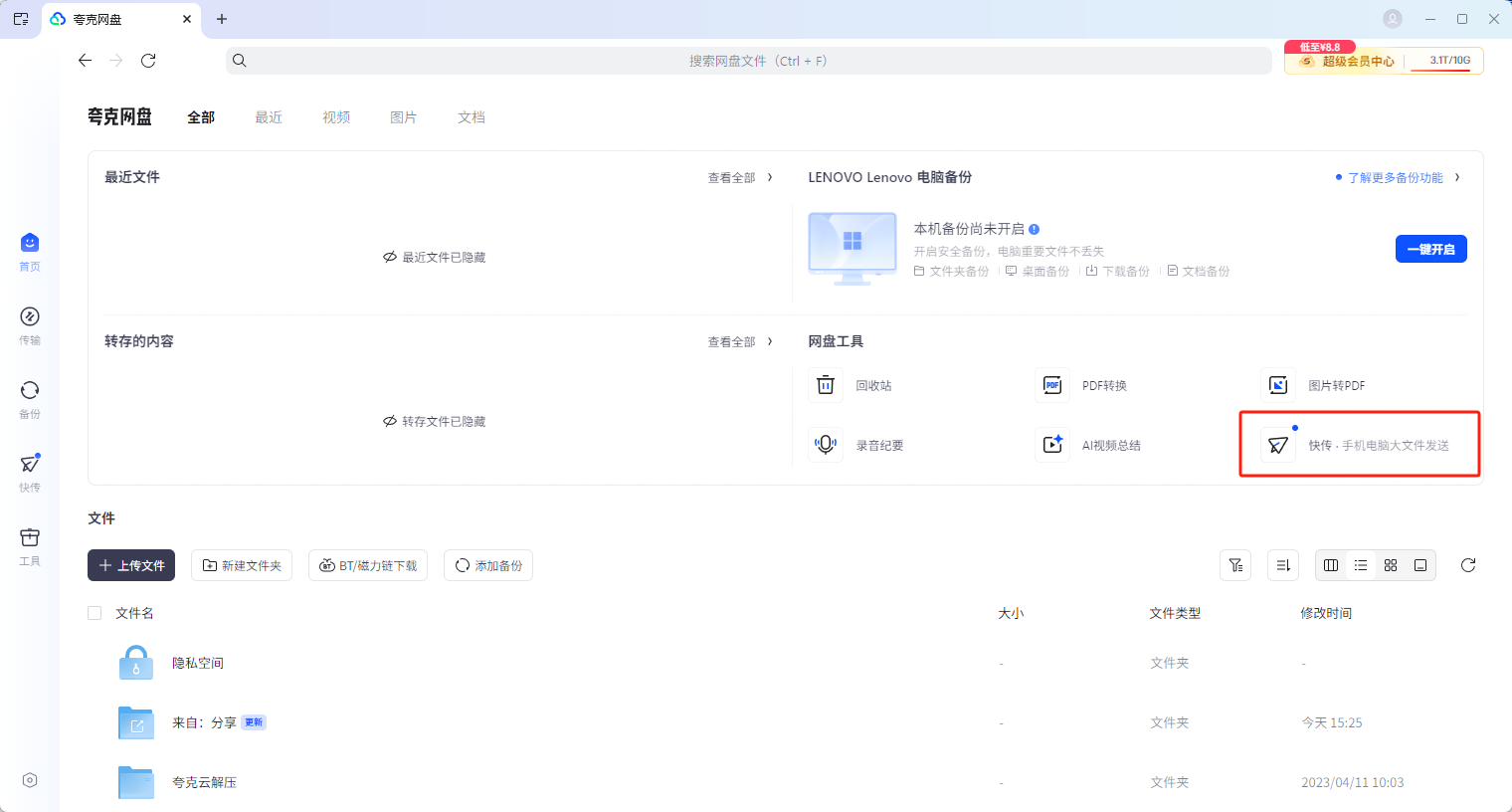
Task: Click 桌面备份 option text
Action: pyautogui.click(x=1045, y=271)
